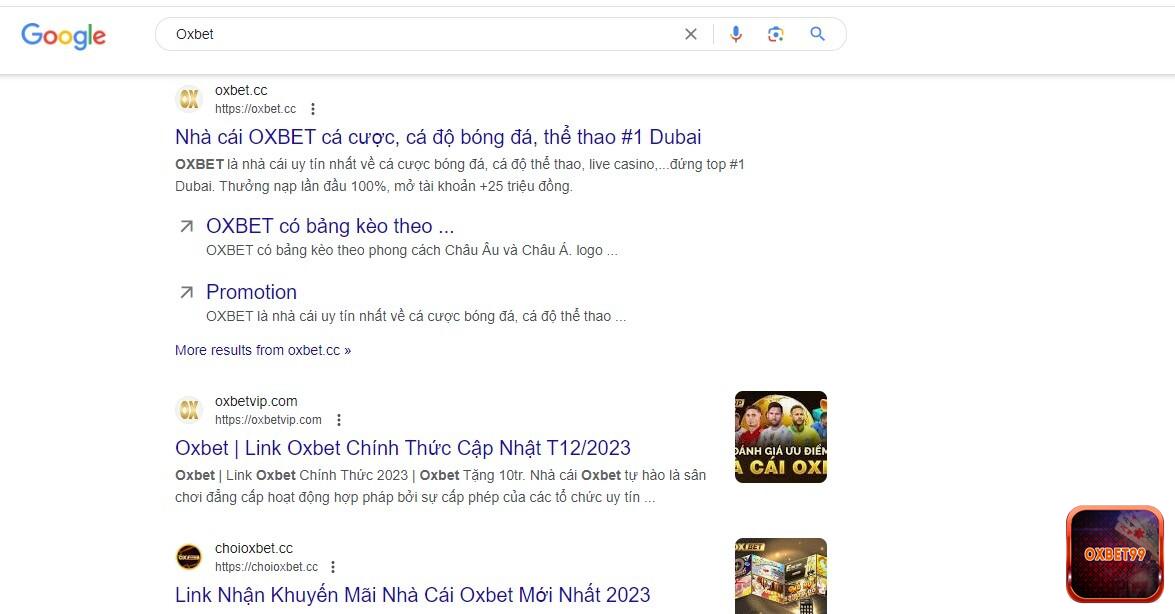Click the https://oxbet.cc URL text

(256, 109)
